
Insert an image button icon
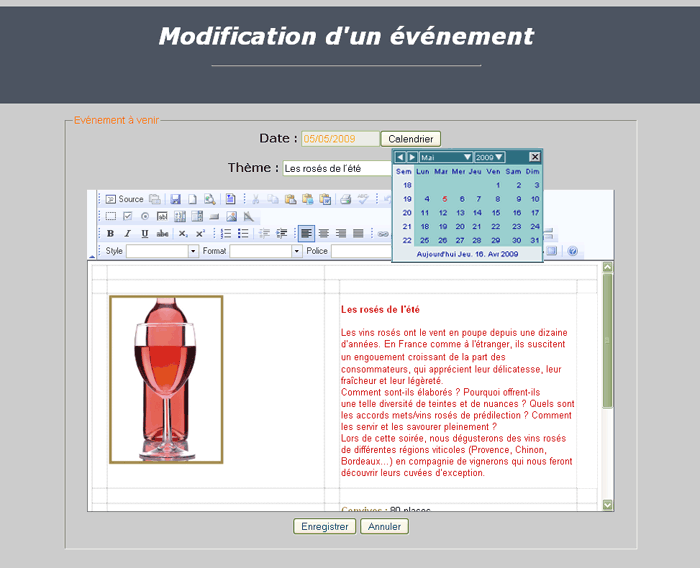(231, 217)
